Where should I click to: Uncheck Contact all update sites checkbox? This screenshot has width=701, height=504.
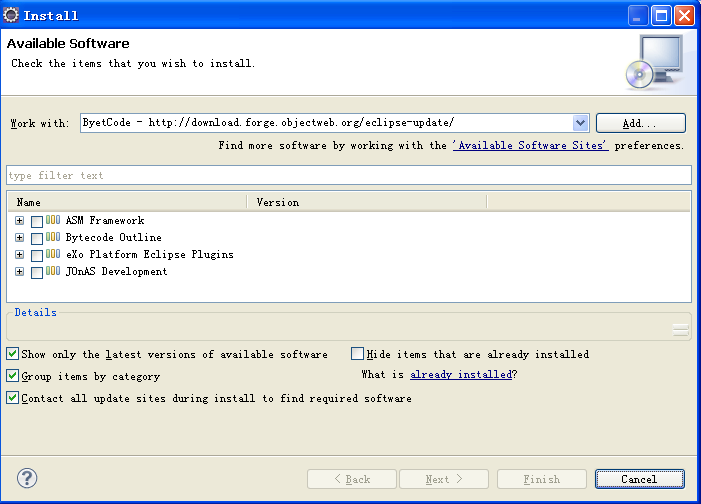[x=13, y=398]
